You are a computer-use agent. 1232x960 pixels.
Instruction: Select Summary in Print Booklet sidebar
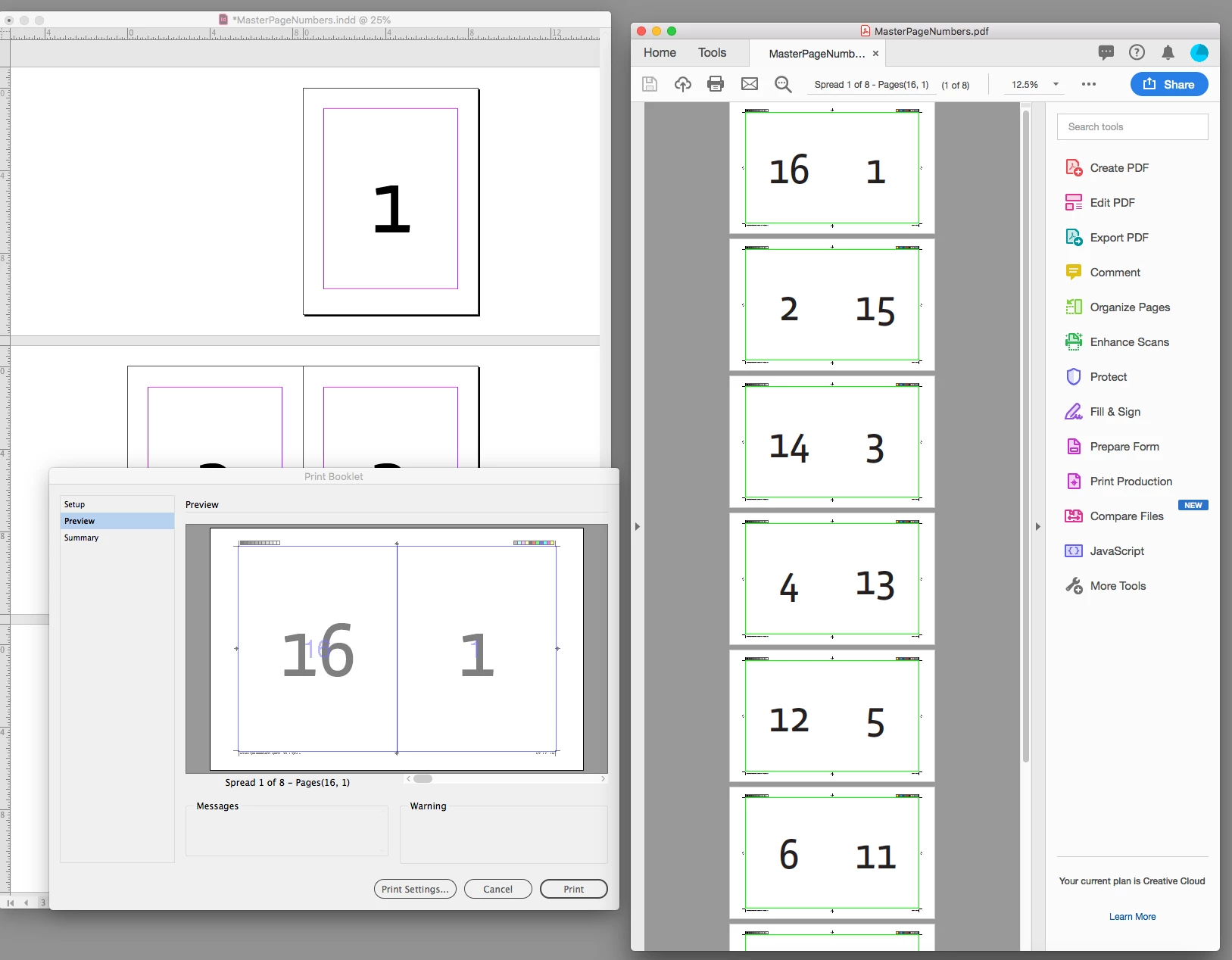117,538
